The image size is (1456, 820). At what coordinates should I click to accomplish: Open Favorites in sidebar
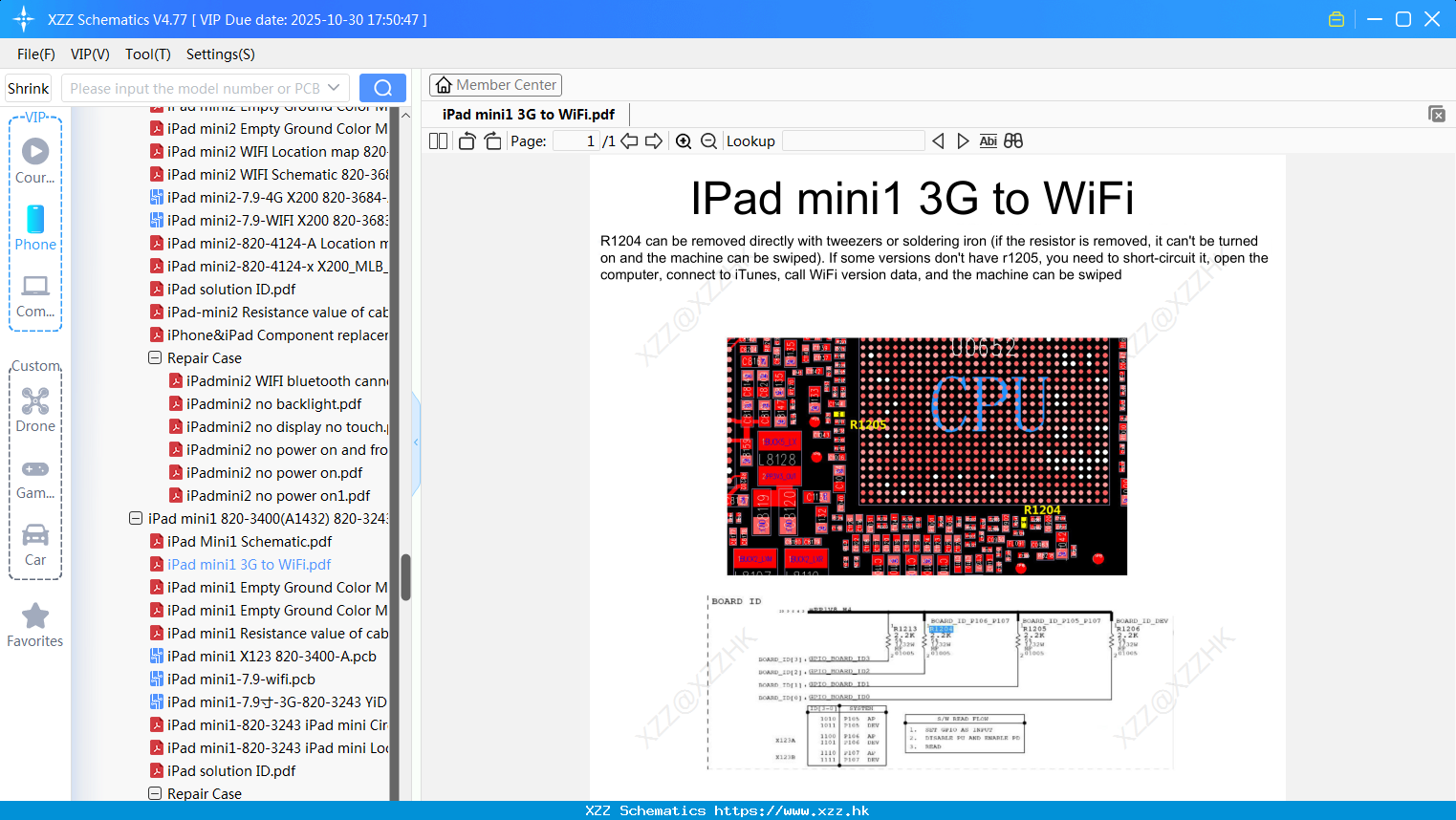coord(35,626)
